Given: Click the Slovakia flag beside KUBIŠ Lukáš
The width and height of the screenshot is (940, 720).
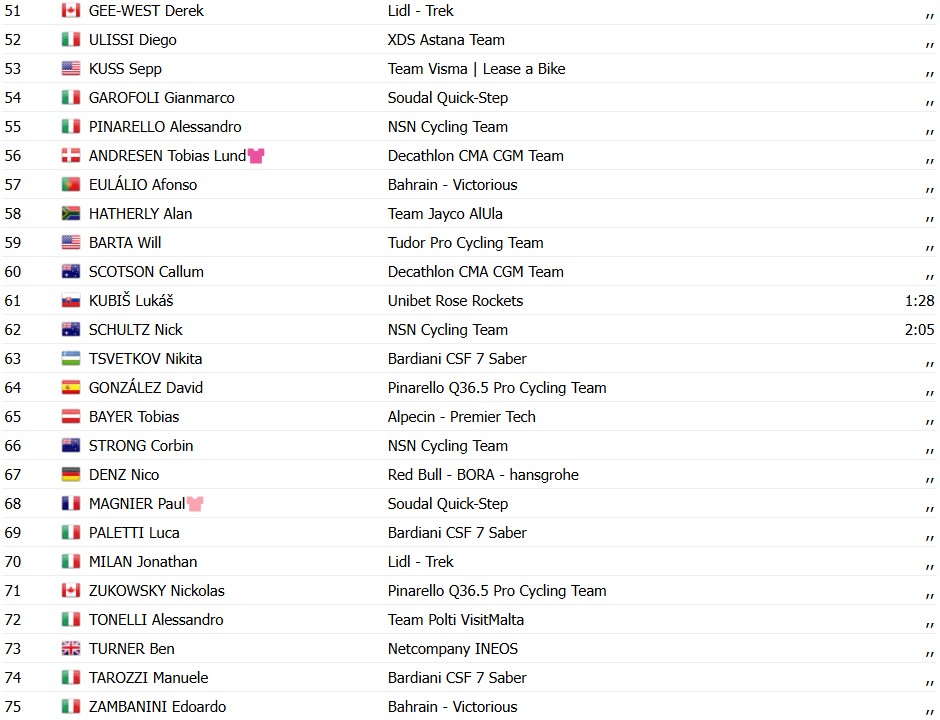Looking at the screenshot, I should [x=71, y=301].
